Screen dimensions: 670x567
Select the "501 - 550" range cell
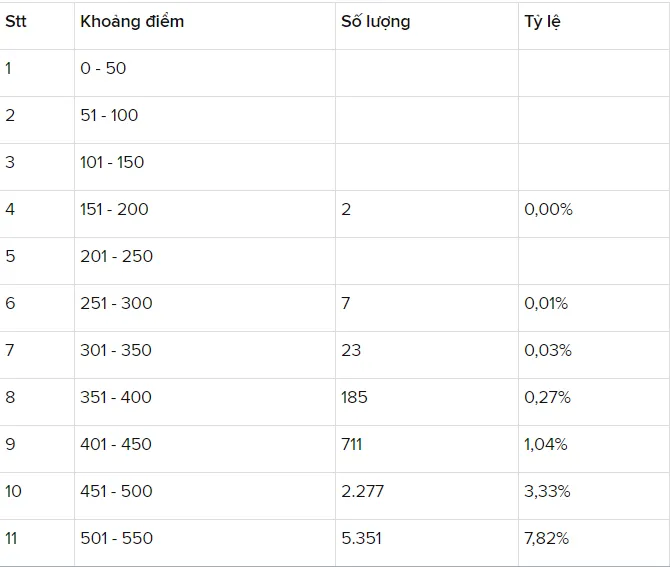[x=116, y=538]
